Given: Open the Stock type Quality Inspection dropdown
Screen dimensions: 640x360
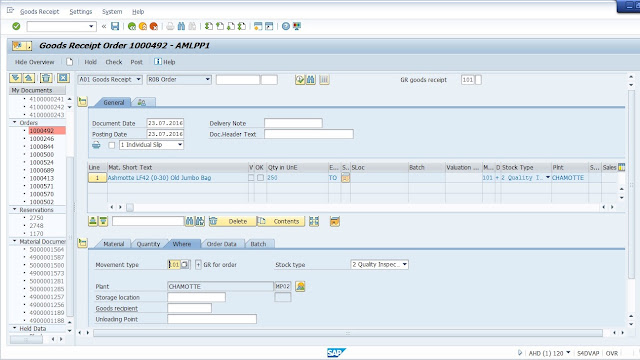Looking at the screenshot, I should tap(404, 264).
